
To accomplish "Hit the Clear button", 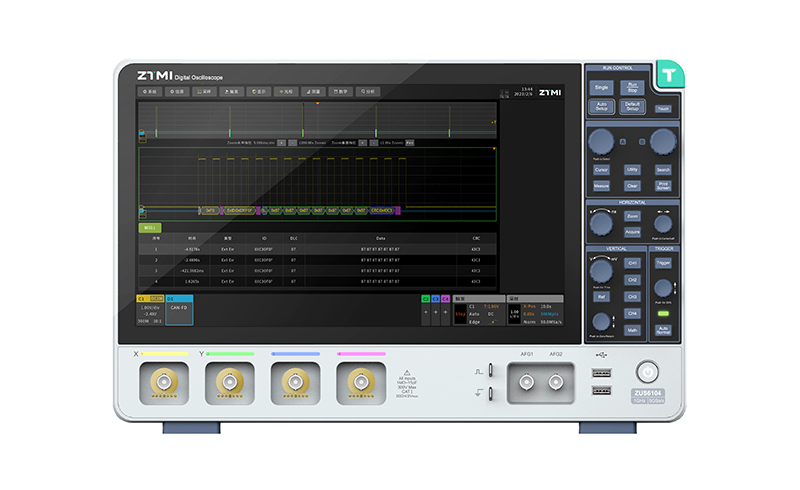I will 632,186.
